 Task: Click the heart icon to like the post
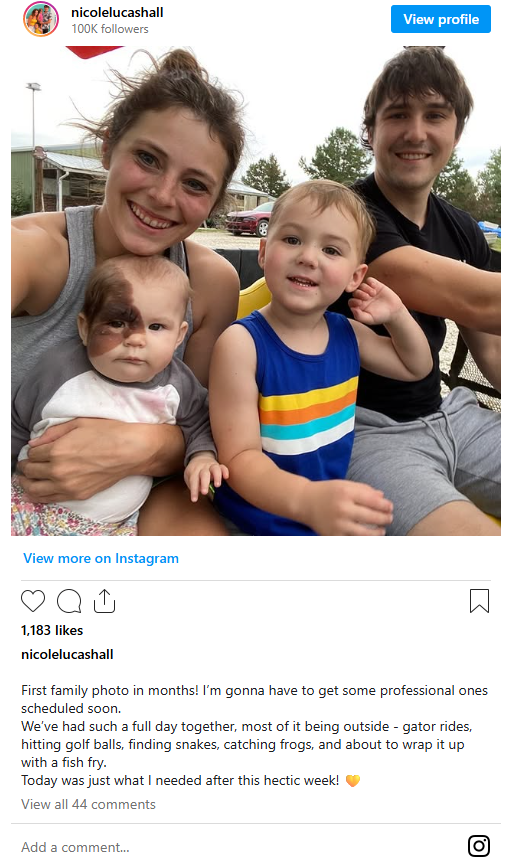tap(33, 601)
